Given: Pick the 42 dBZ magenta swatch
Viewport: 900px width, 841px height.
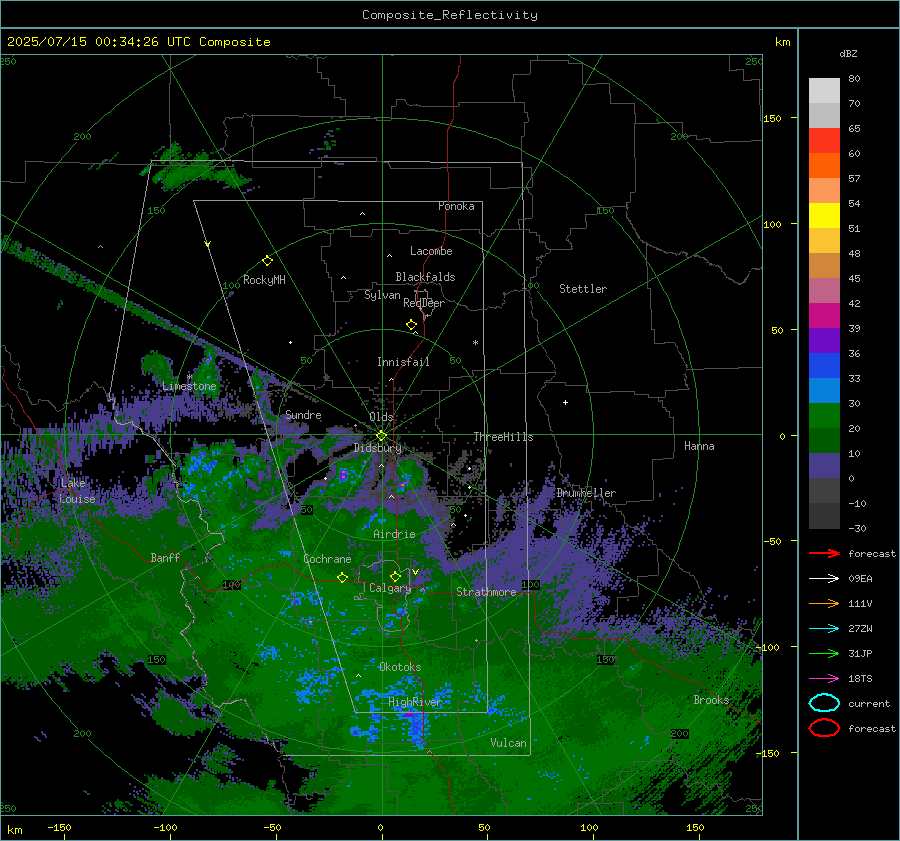Looking at the screenshot, I should (824, 316).
